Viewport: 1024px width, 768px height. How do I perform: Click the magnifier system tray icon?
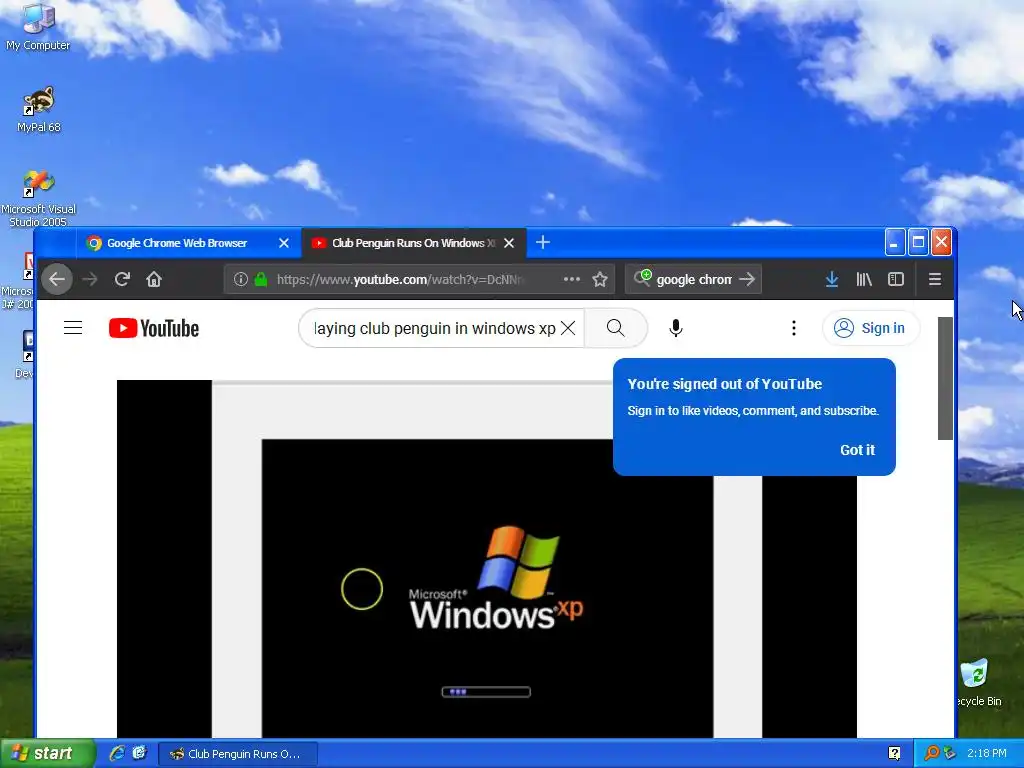tap(932, 754)
